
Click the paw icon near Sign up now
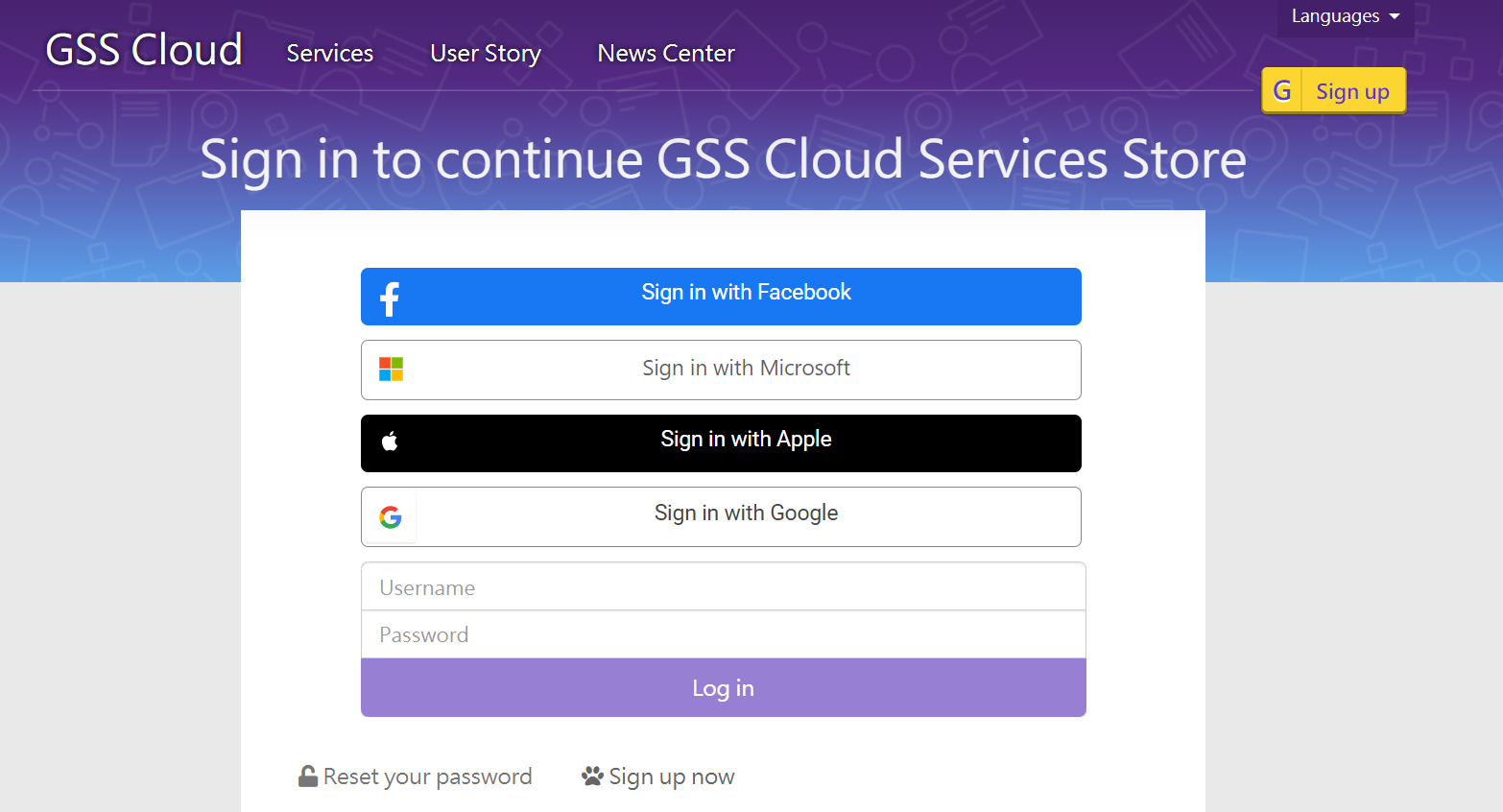pyautogui.click(x=592, y=776)
